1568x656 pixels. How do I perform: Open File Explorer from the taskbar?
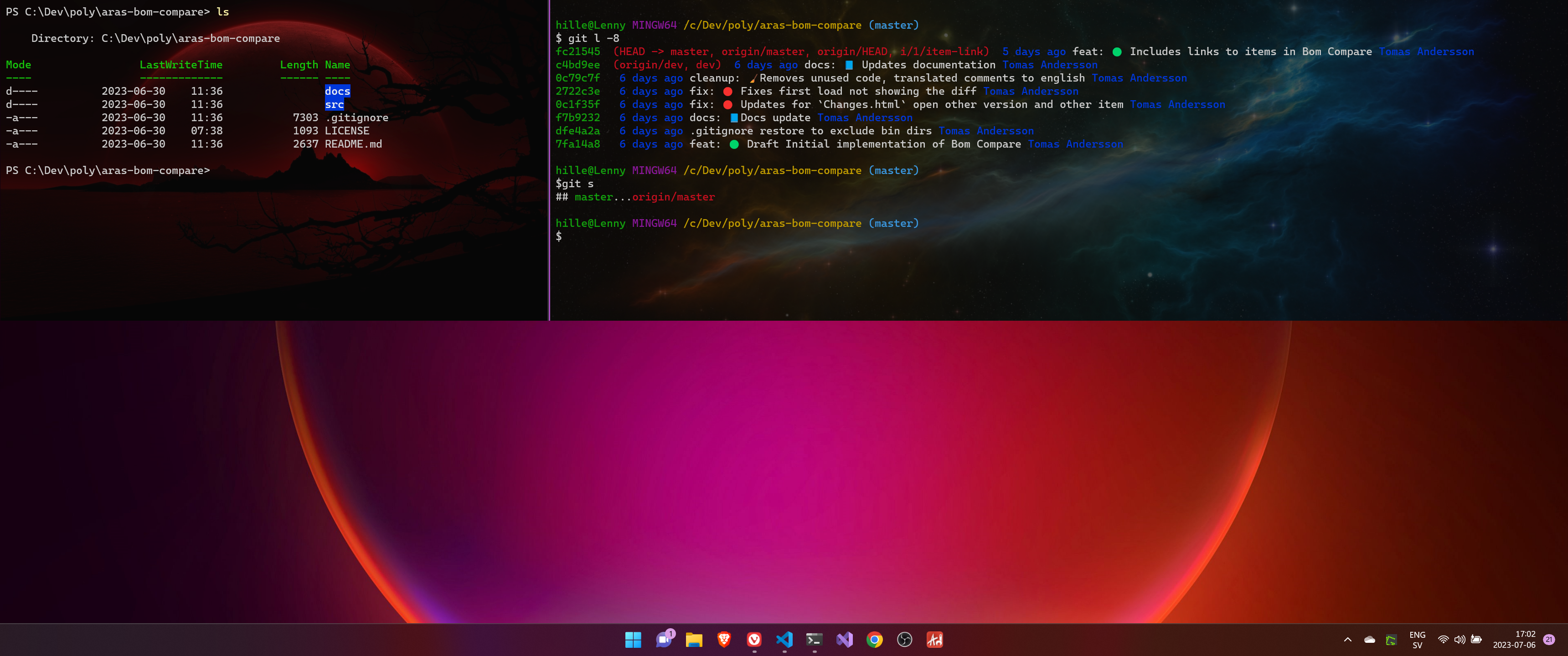(x=693, y=640)
